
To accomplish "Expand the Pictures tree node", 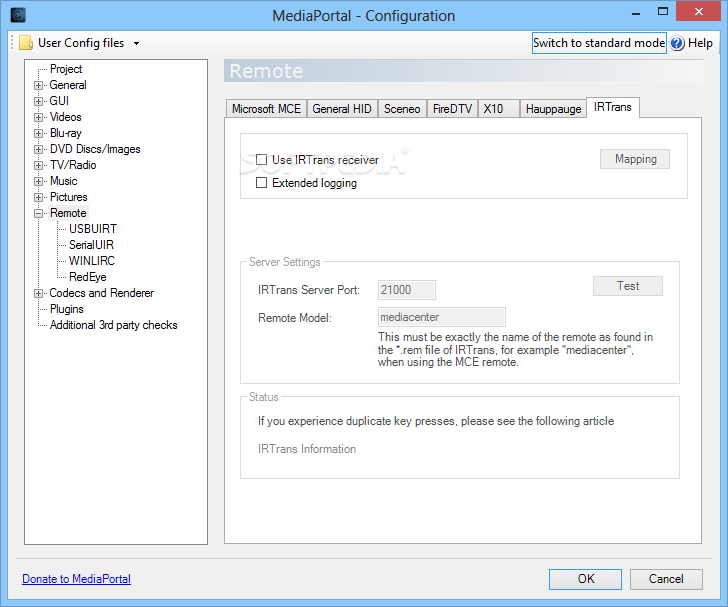I will point(39,197).
